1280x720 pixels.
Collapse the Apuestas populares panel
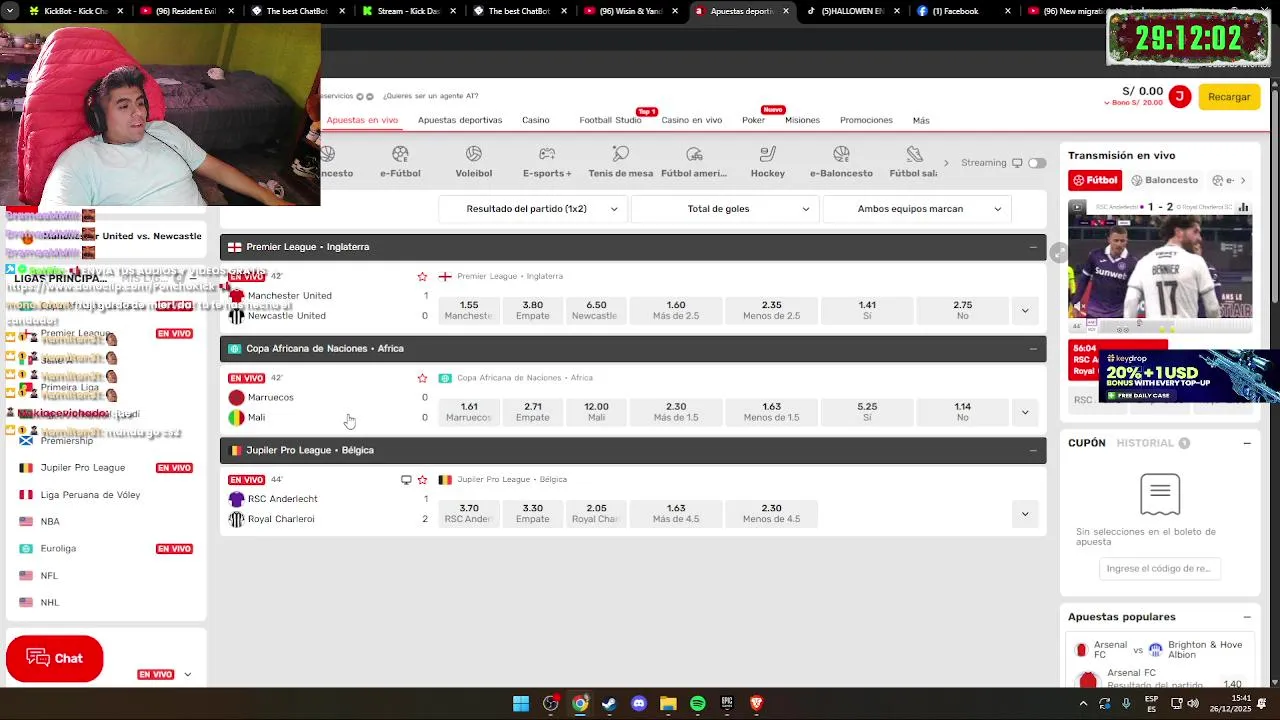click(x=1247, y=617)
